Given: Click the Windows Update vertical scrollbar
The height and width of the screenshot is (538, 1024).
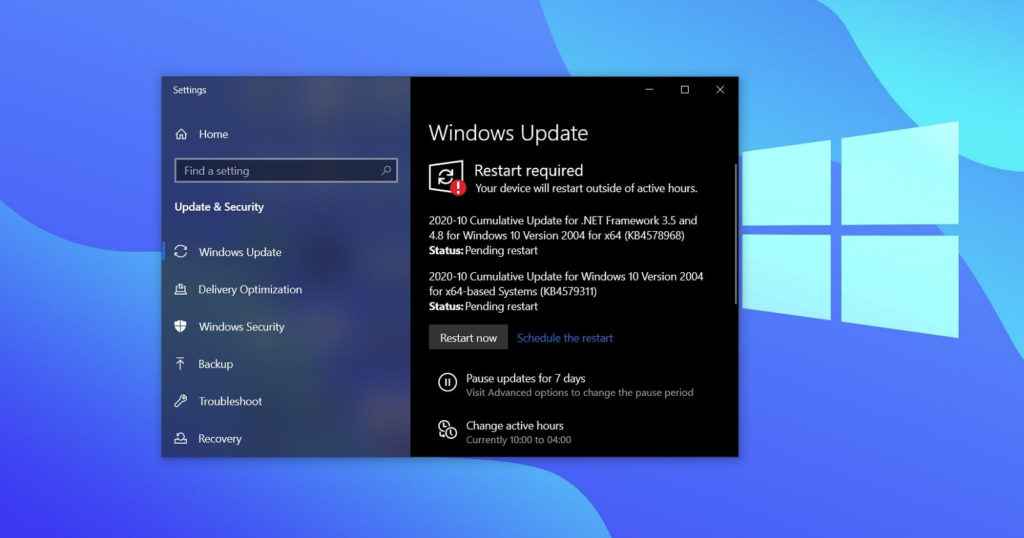Looking at the screenshot, I should click(735, 234).
